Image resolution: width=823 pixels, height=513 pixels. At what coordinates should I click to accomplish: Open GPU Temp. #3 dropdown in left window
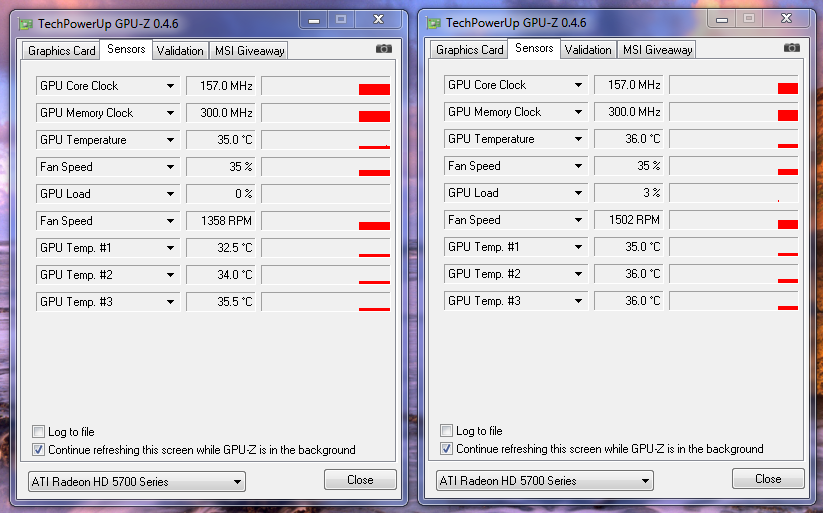click(108, 302)
